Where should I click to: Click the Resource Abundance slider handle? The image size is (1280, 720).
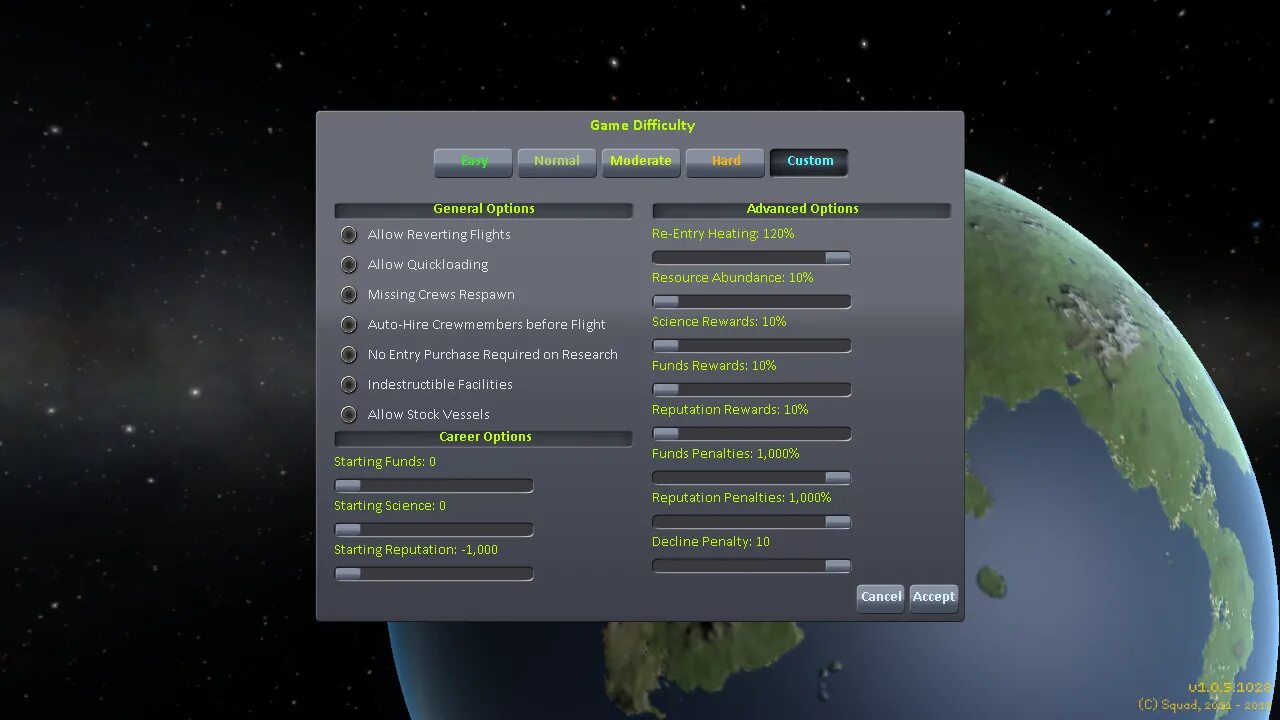[666, 302]
